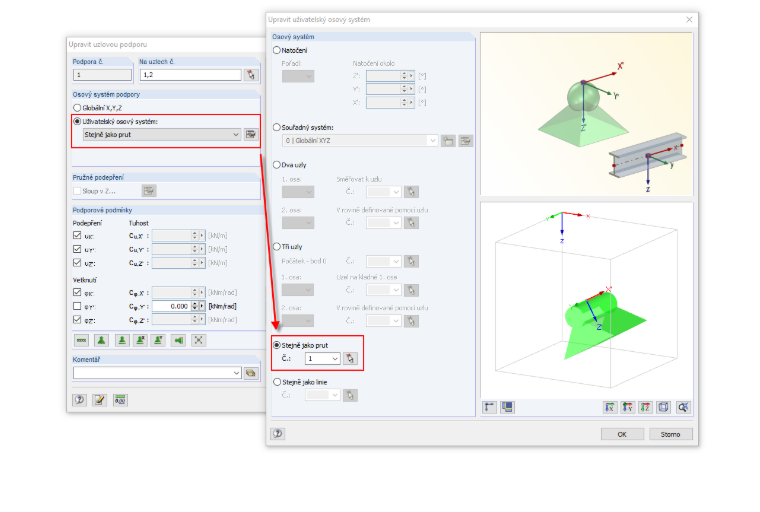The width and height of the screenshot is (760, 512).
Task: Uncheck the φx' restraint checkbox
Action: [77, 292]
